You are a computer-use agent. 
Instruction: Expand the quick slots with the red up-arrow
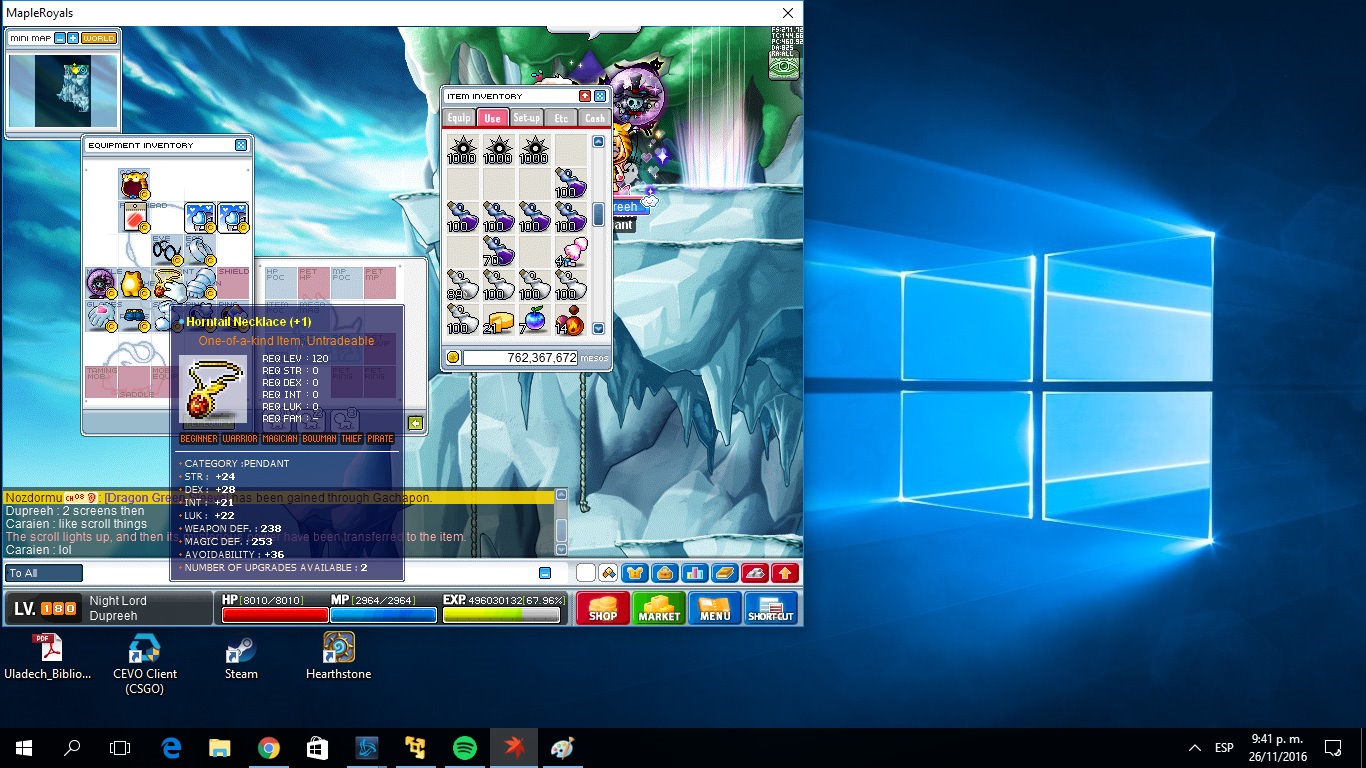click(x=785, y=573)
